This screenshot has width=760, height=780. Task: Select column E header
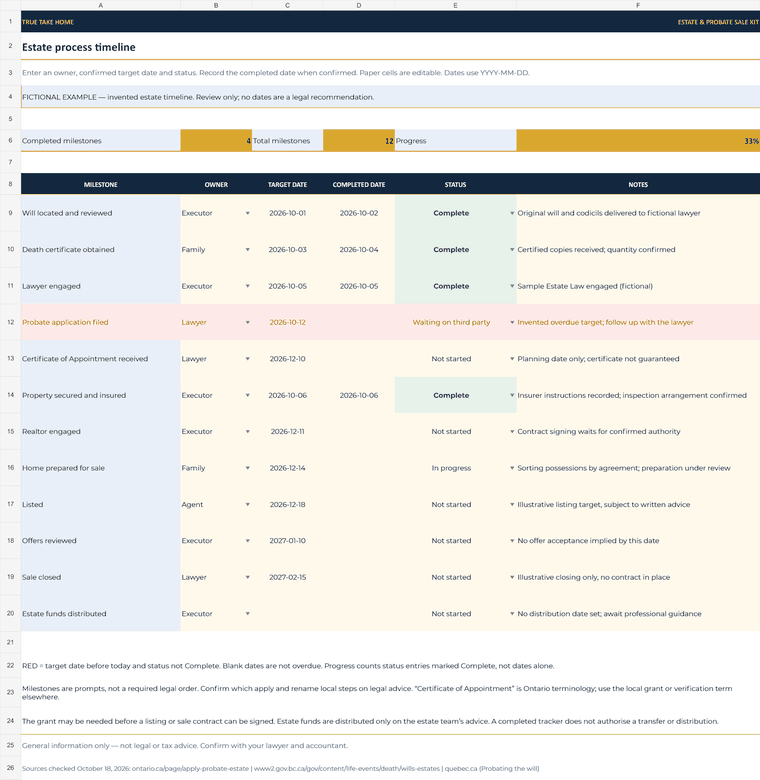pos(456,5)
